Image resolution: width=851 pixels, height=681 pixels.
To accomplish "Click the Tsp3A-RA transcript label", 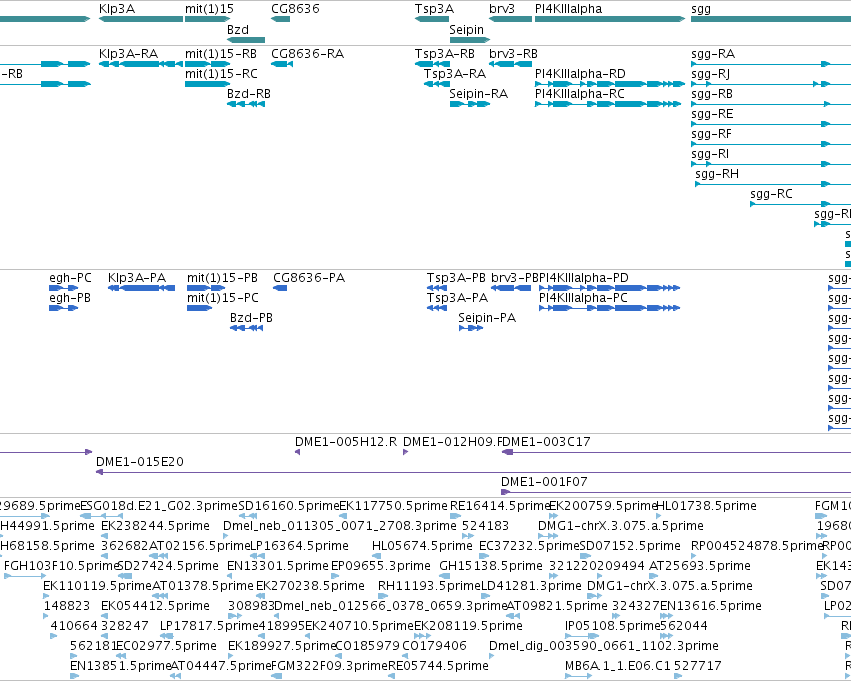I will click(x=455, y=74).
